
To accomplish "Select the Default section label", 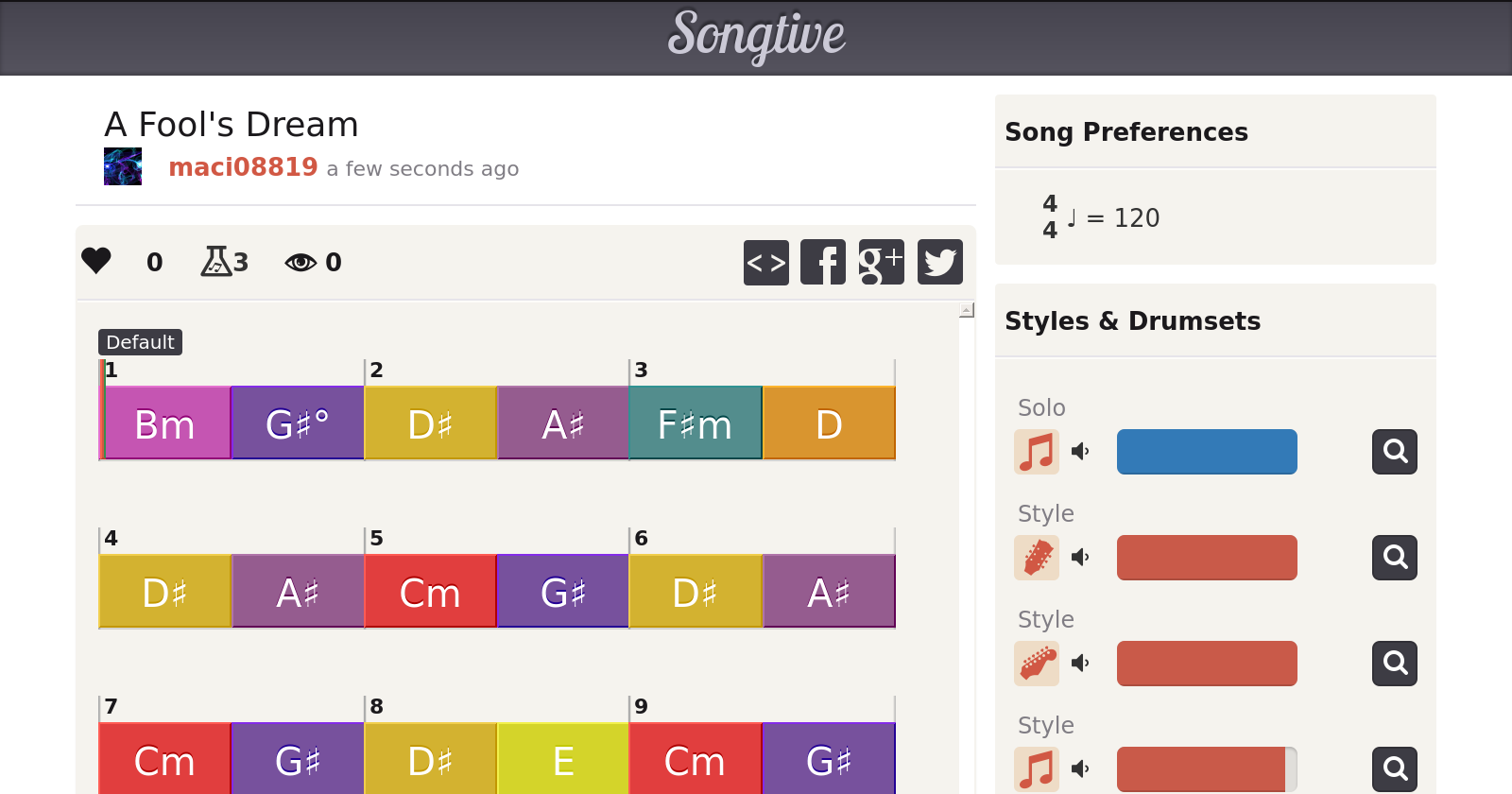I will pos(140,342).
